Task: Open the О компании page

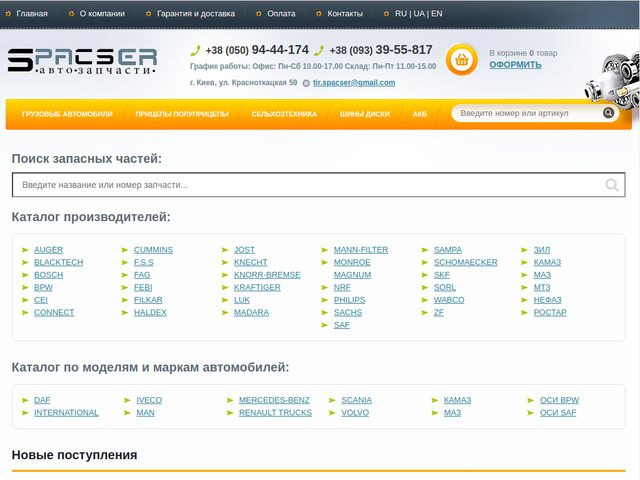Action: pyautogui.click(x=102, y=13)
